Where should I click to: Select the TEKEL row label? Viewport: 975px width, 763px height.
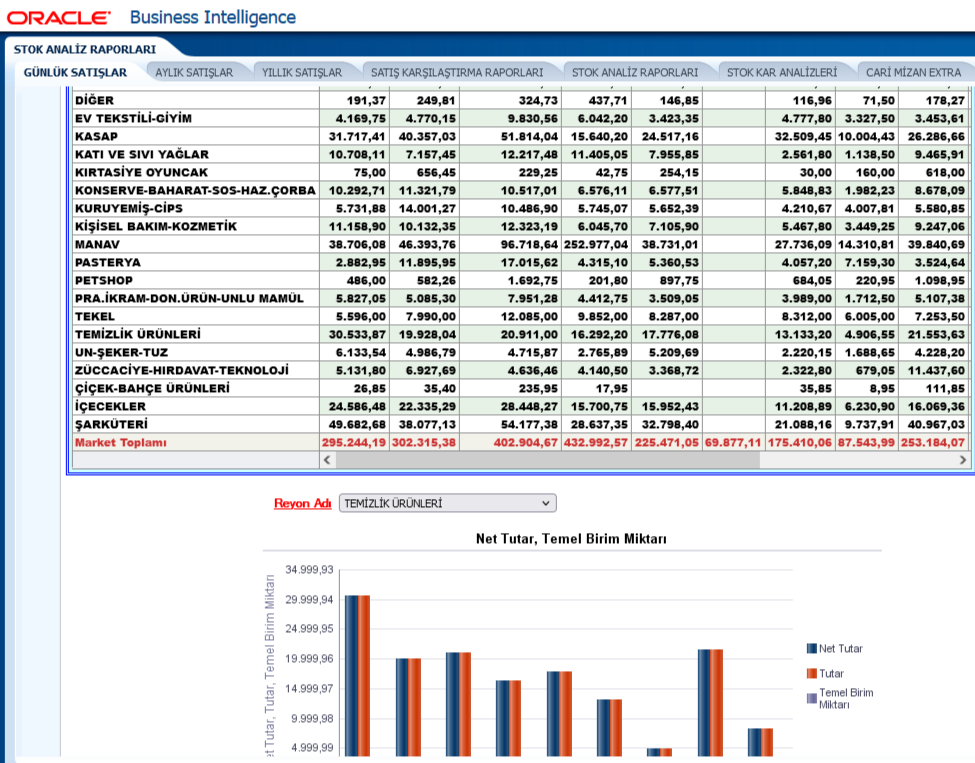95,317
